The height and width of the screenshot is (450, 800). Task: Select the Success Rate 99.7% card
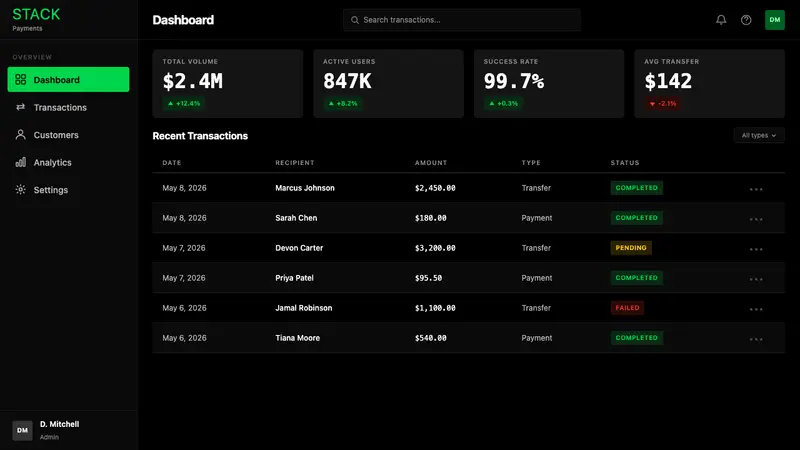549,84
